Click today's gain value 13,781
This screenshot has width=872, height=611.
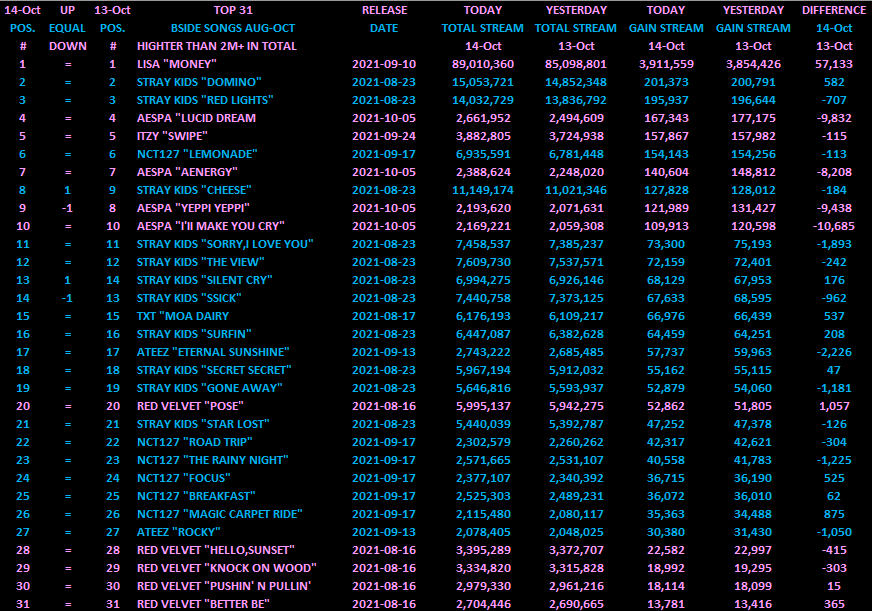point(666,604)
